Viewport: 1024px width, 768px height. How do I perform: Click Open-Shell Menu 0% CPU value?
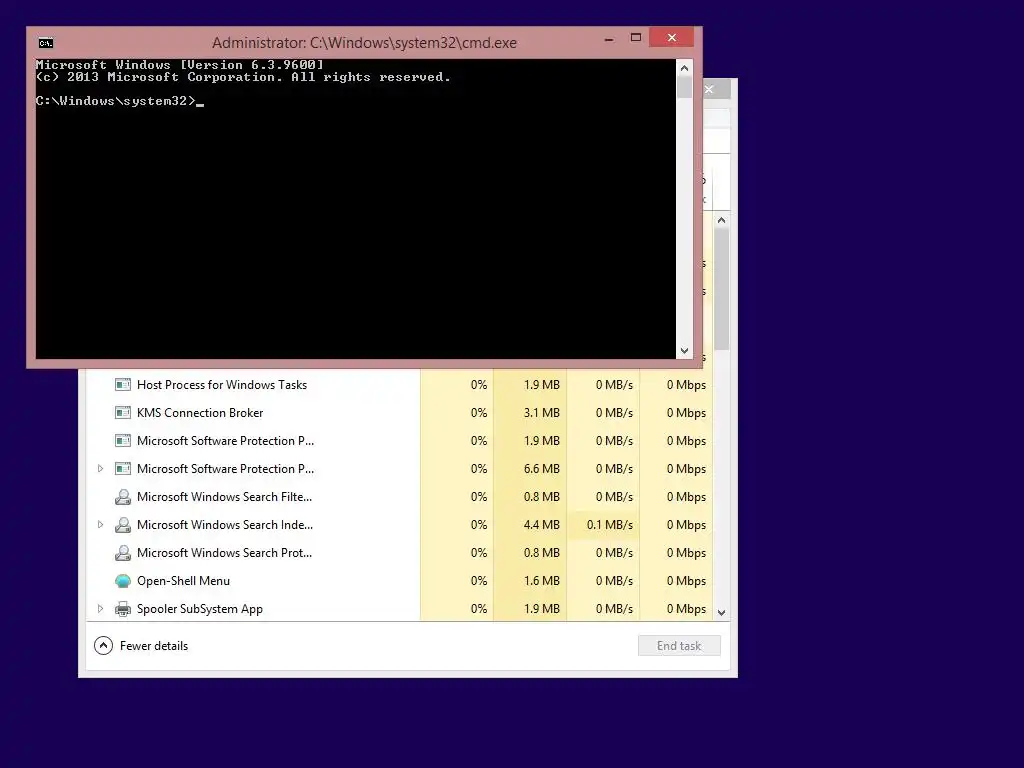click(479, 581)
